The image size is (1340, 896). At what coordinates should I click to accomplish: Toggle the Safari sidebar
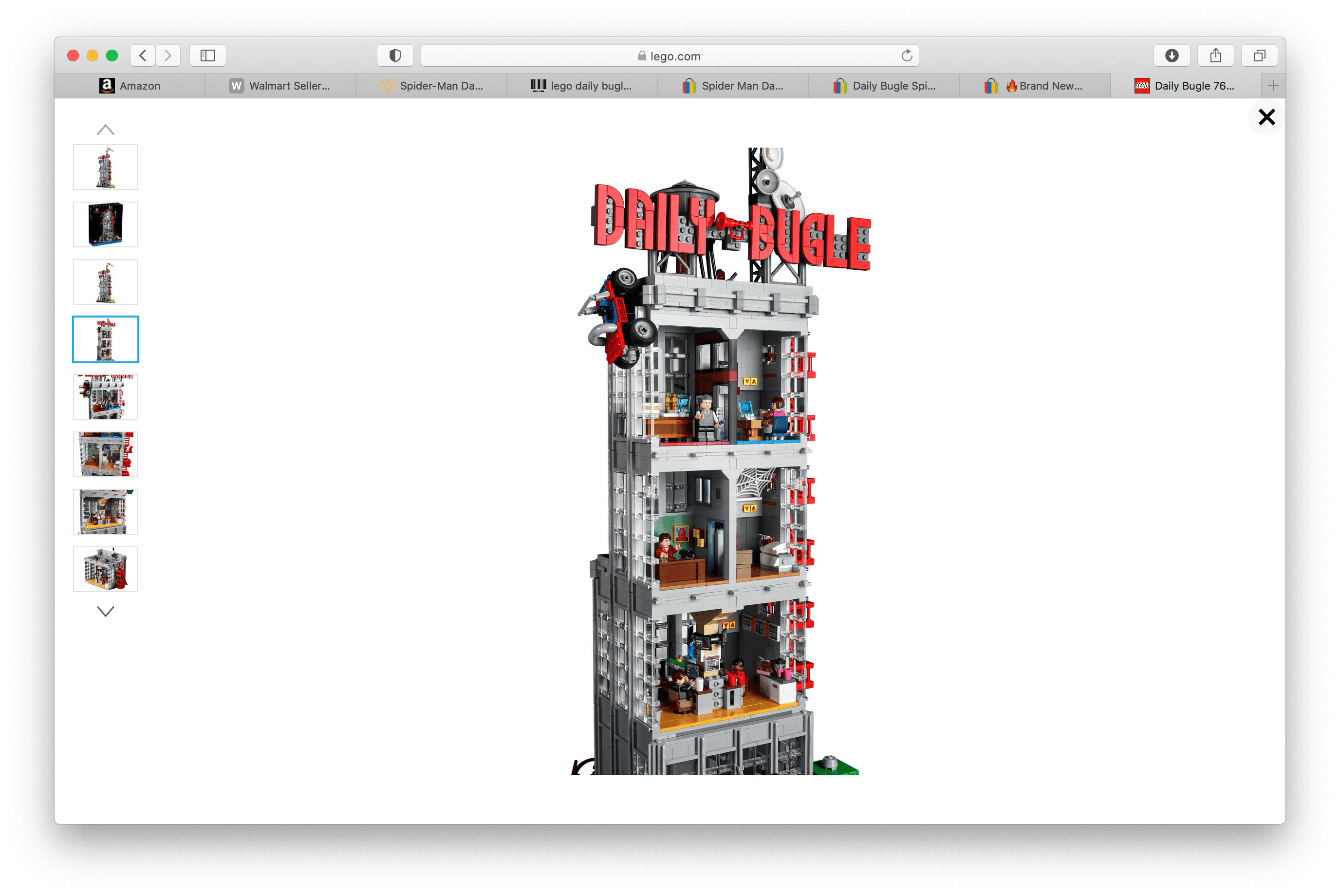pyautogui.click(x=208, y=56)
